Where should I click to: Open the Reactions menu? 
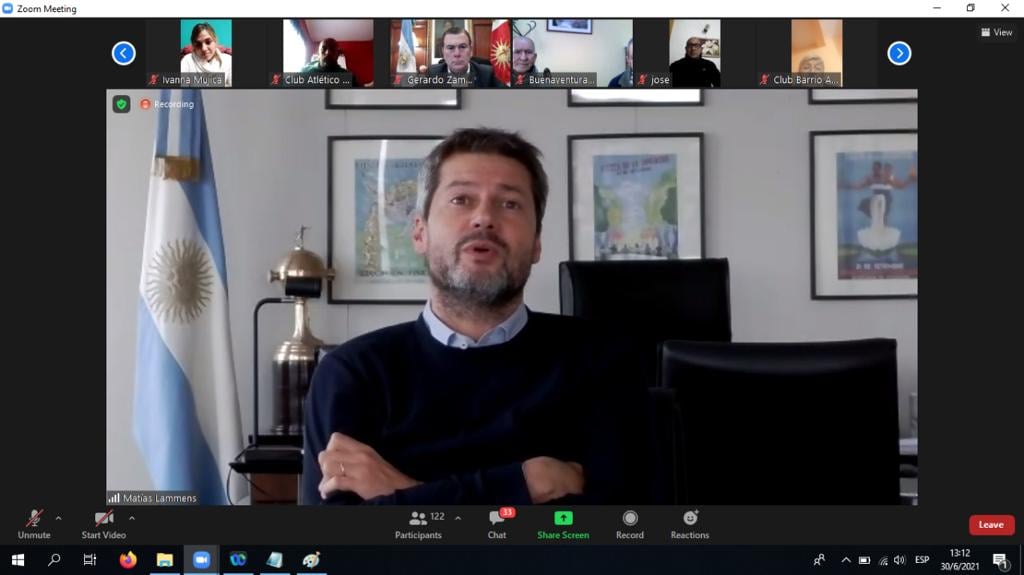click(690, 523)
